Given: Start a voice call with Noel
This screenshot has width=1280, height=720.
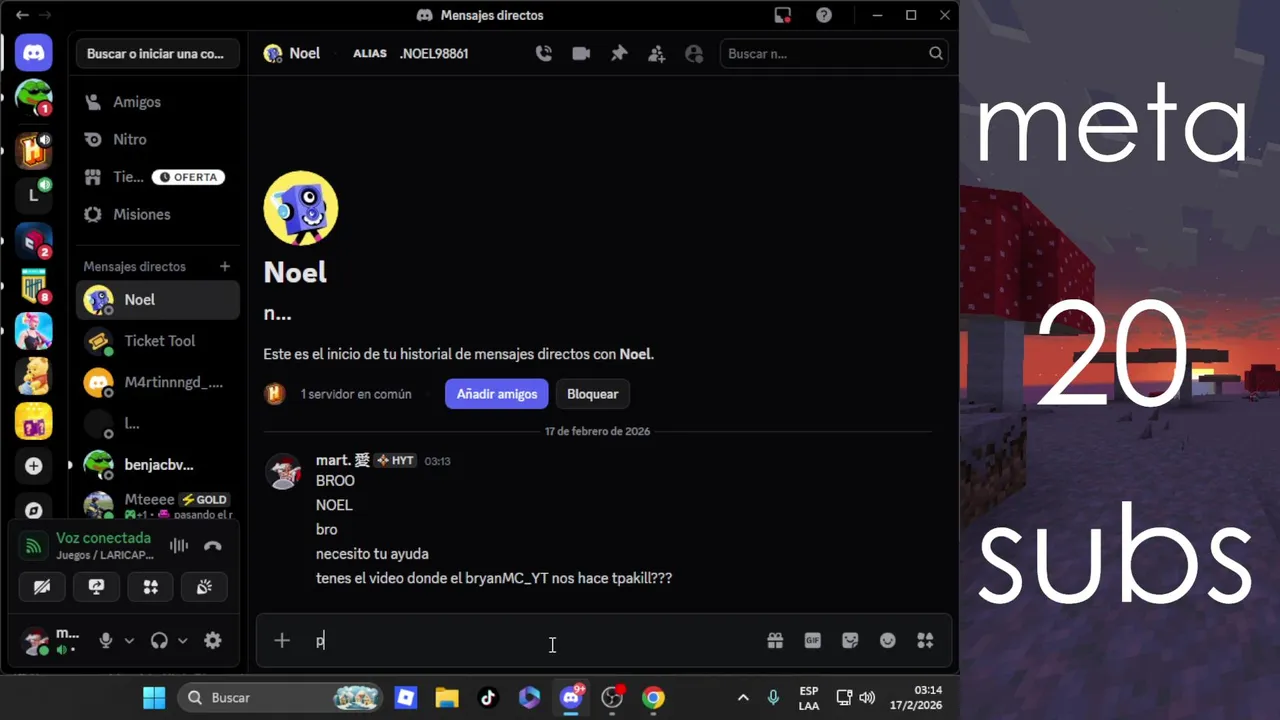Looking at the screenshot, I should (544, 54).
